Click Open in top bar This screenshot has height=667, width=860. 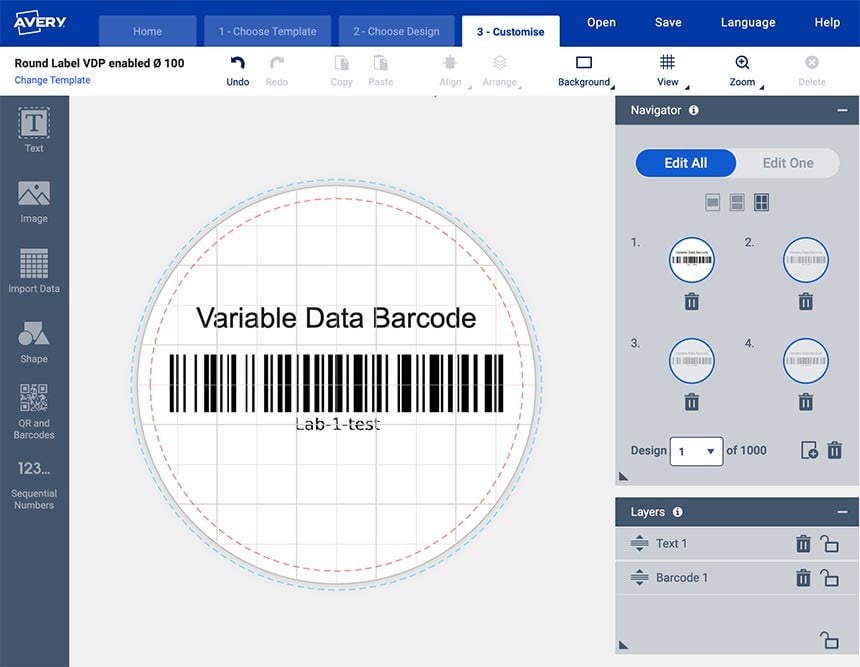601,22
